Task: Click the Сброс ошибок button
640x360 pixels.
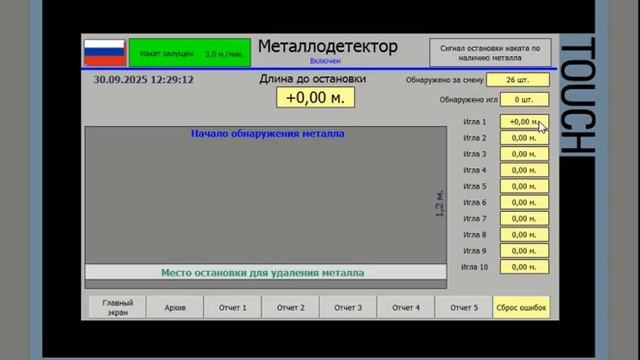Action: click(x=521, y=307)
